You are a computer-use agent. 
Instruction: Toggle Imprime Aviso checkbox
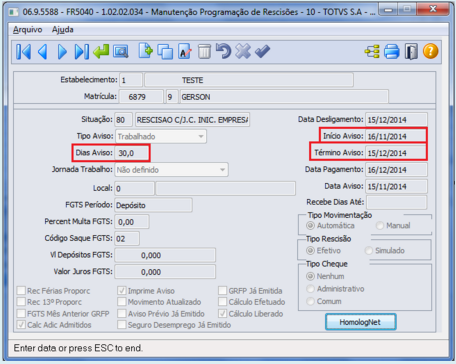click(x=122, y=291)
